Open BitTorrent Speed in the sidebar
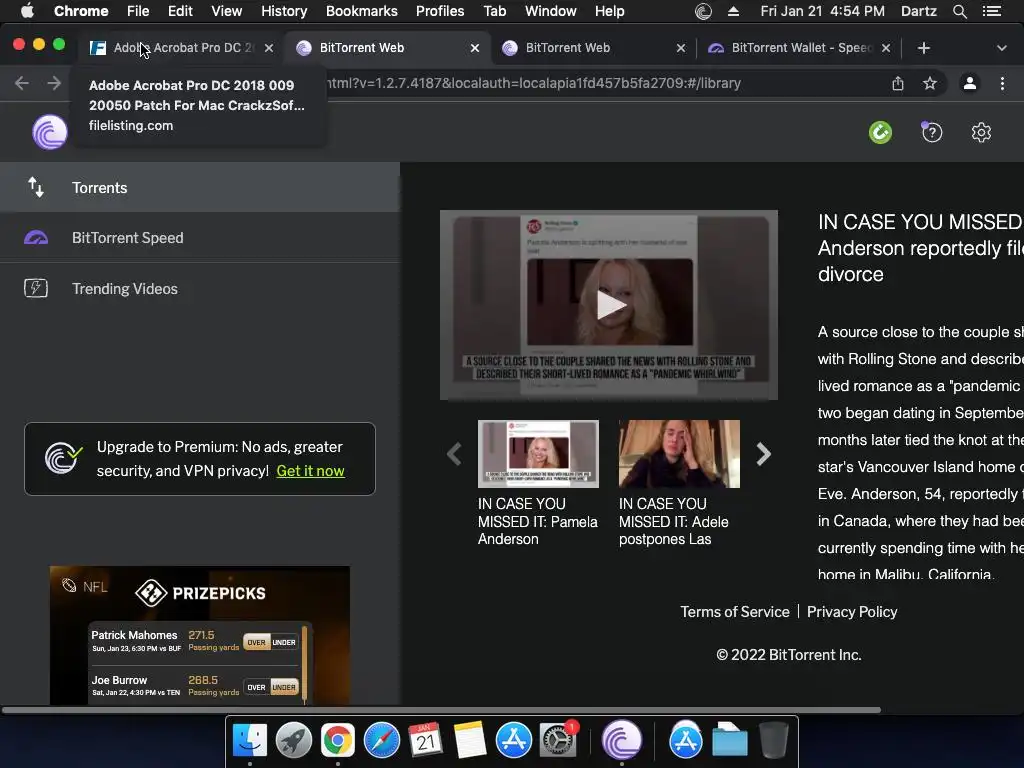This screenshot has width=1024, height=768. tap(200, 238)
